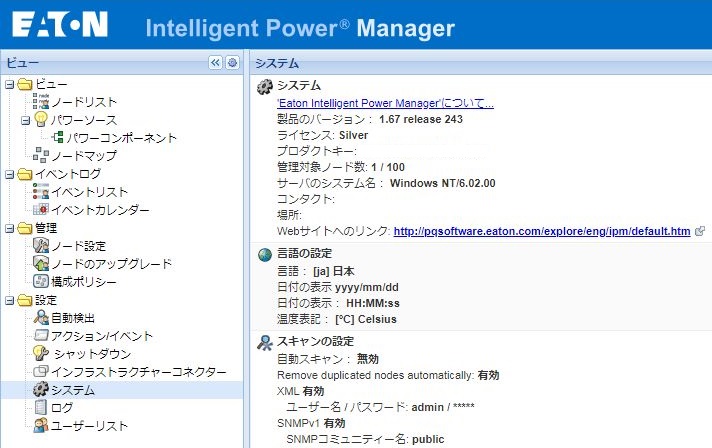The width and height of the screenshot is (712, 448).
Task: Open the 構成ポリシー item
Action: pyautogui.click(x=84, y=282)
